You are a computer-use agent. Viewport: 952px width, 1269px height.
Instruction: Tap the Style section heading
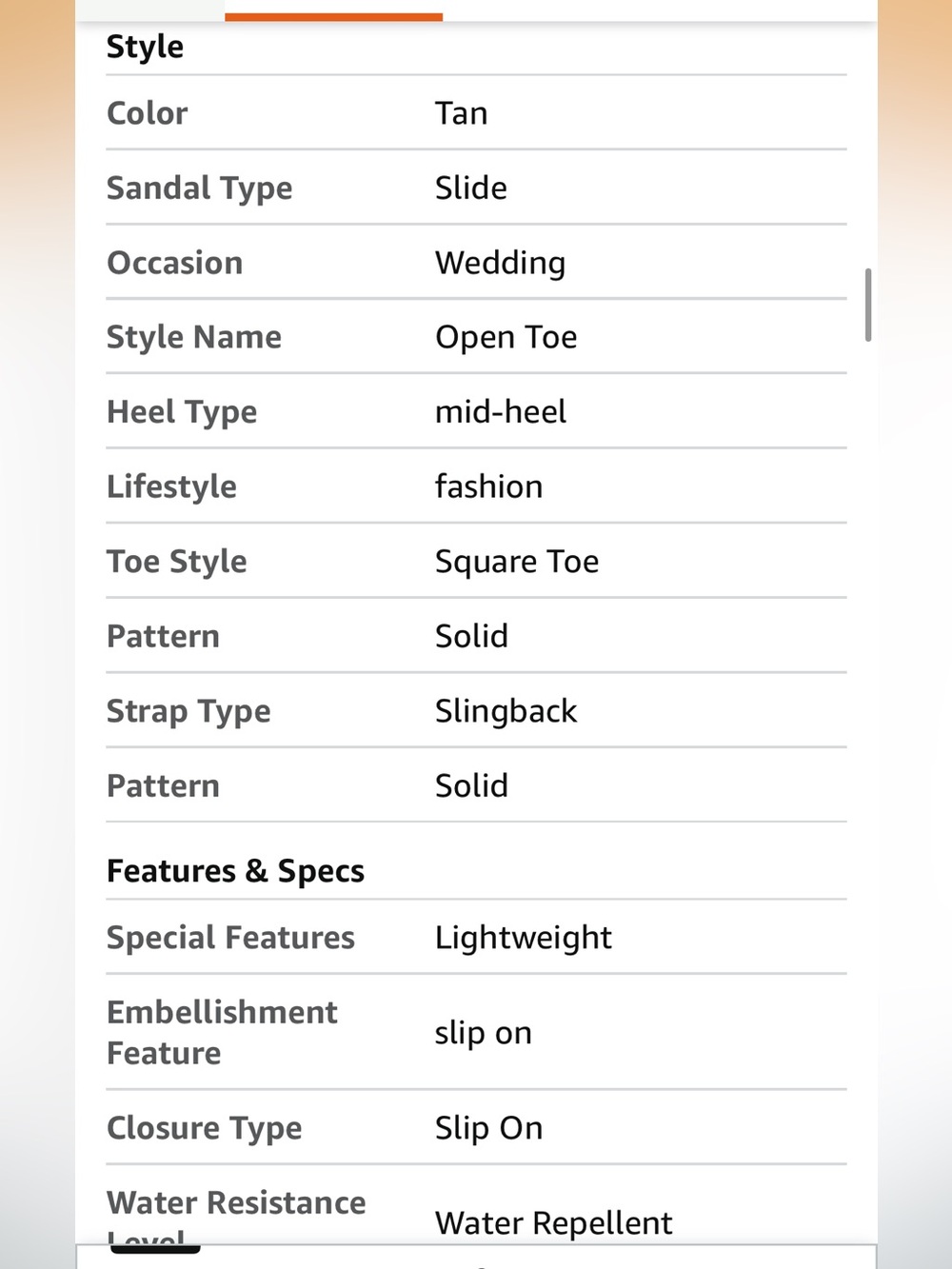point(145,47)
